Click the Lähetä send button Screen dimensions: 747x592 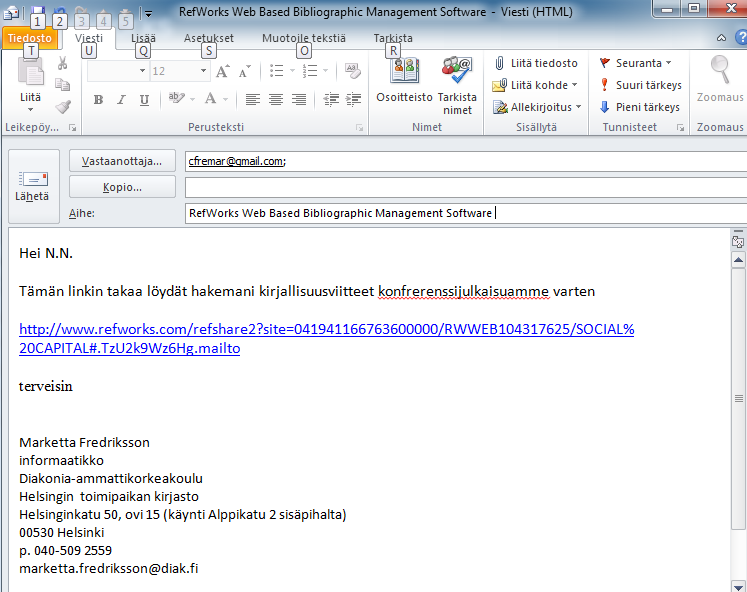pyautogui.click(x=34, y=186)
